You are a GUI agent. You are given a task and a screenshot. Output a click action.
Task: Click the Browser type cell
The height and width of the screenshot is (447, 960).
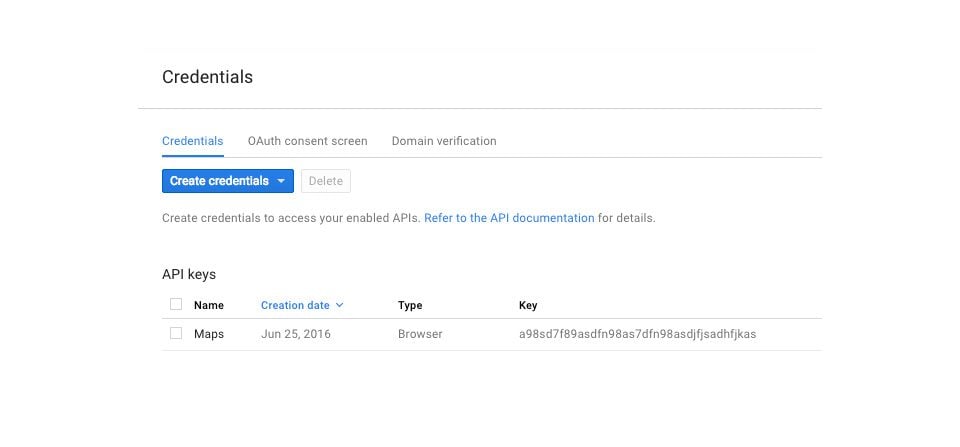point(420,334)
